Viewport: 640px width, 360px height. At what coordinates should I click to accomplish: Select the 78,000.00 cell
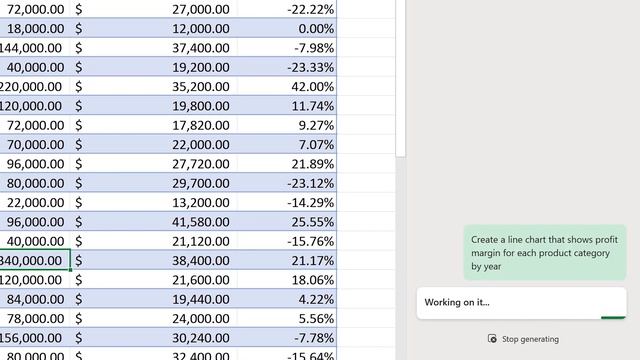pos(35,318)
